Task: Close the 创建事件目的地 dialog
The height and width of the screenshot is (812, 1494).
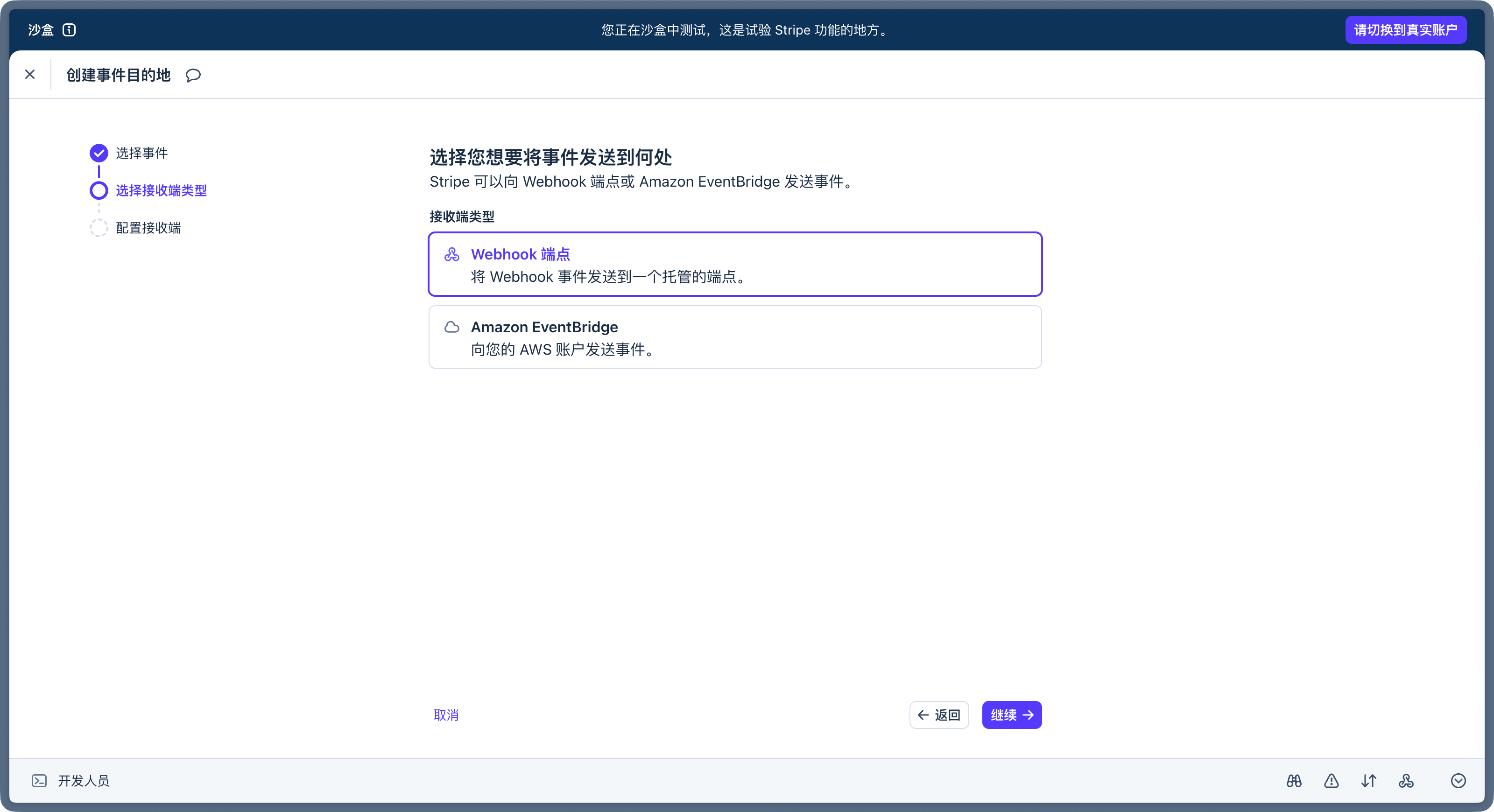Action: coord(30,74)
